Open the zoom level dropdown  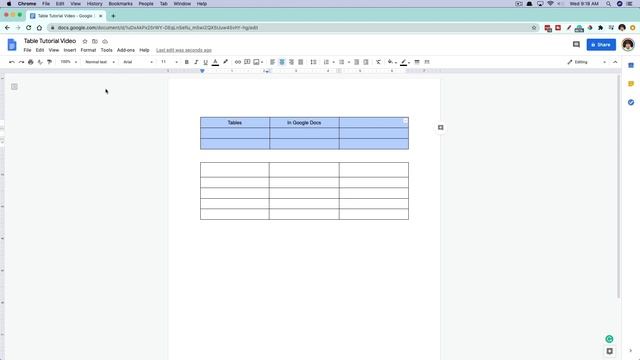68,62
